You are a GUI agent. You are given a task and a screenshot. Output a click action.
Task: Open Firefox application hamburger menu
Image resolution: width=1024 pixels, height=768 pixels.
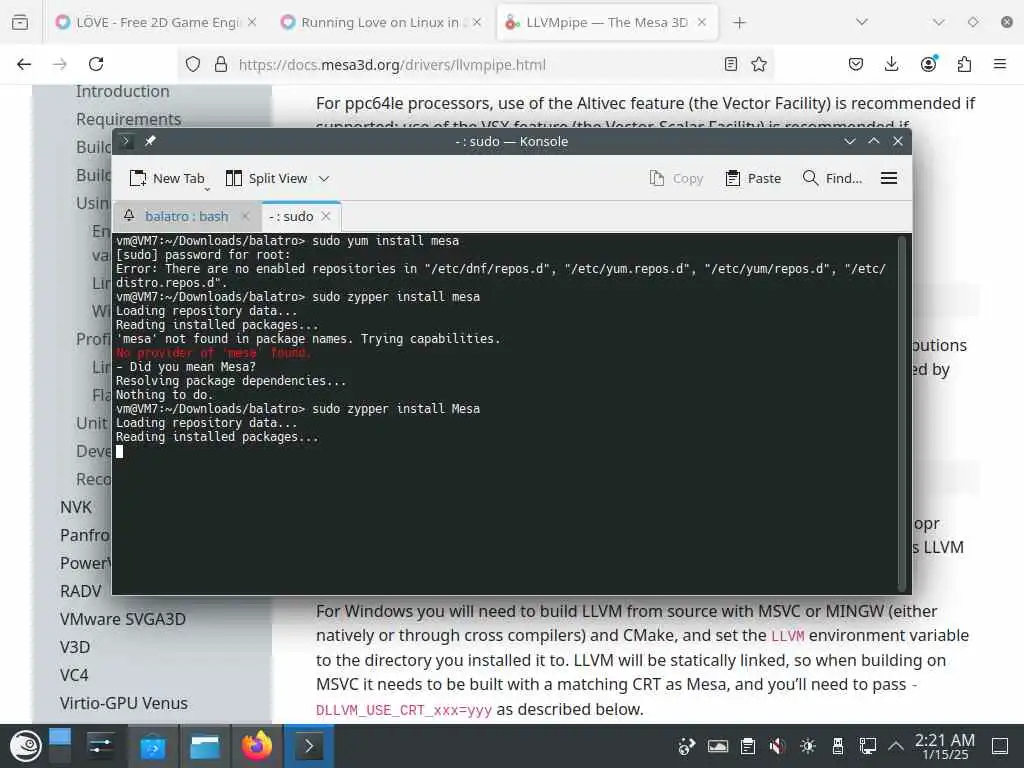[x=1000, y=64]
